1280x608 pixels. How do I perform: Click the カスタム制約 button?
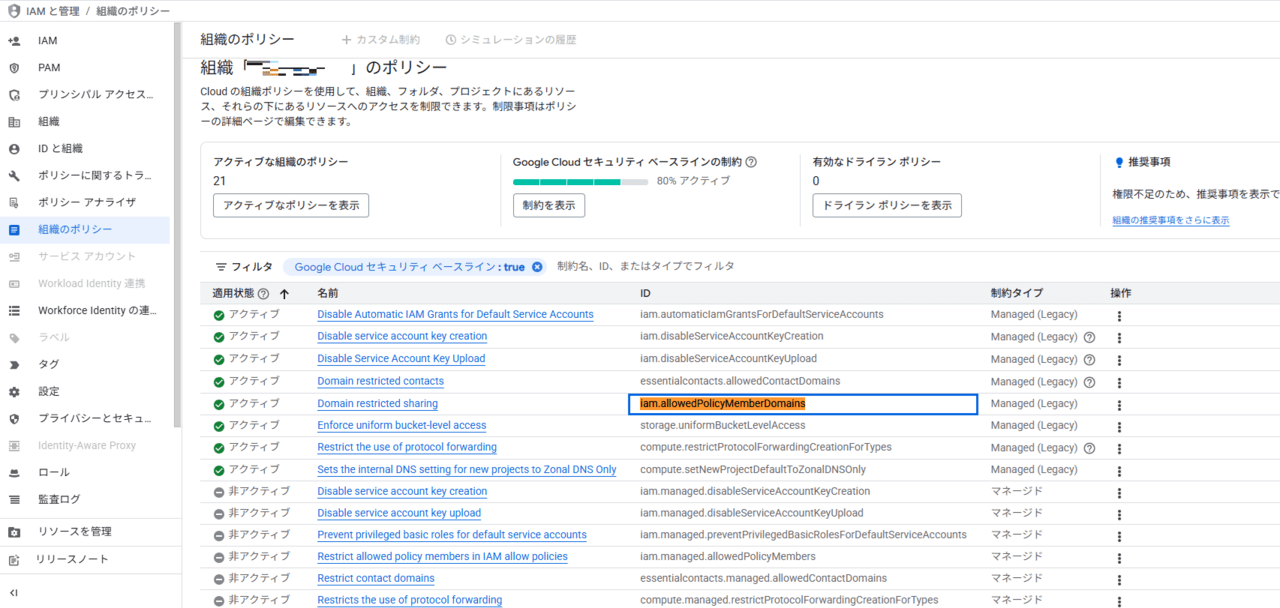coord(380,40)
